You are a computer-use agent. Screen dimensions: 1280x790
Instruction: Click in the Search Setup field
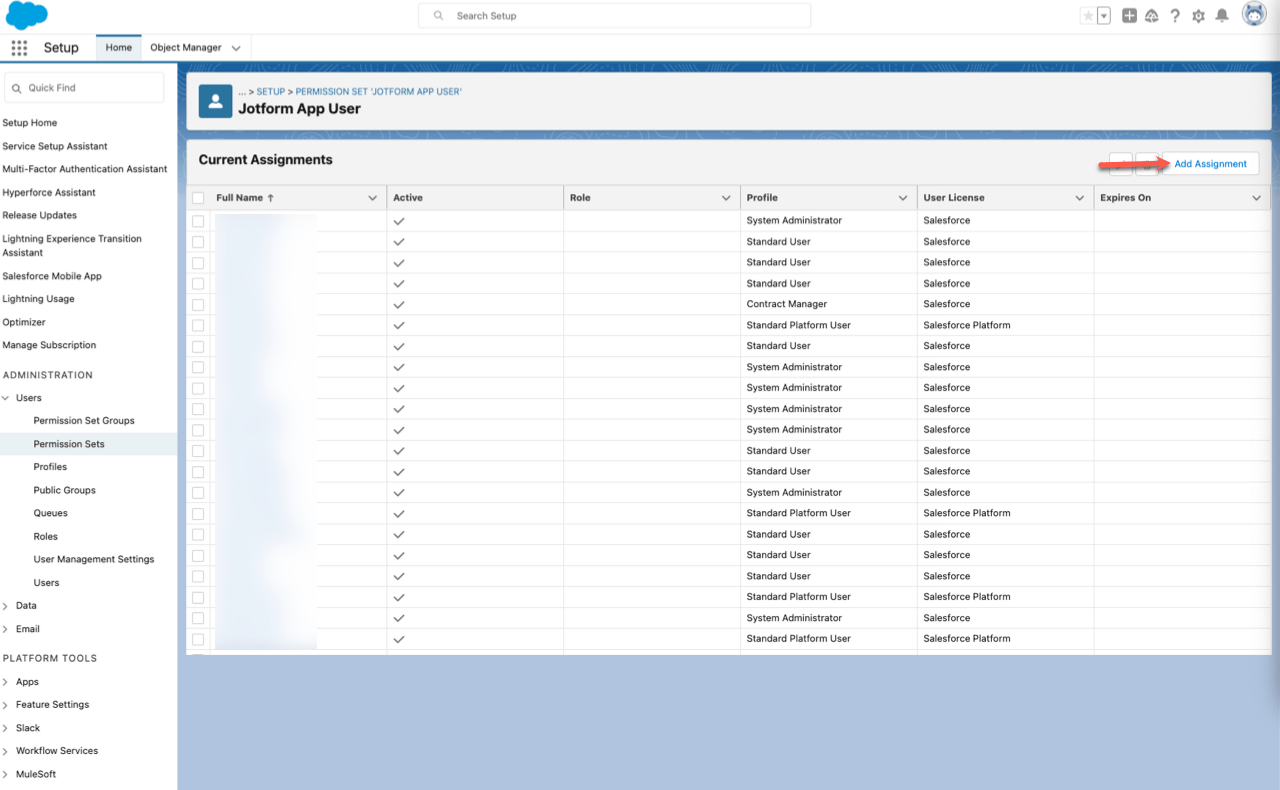(614, 16)
